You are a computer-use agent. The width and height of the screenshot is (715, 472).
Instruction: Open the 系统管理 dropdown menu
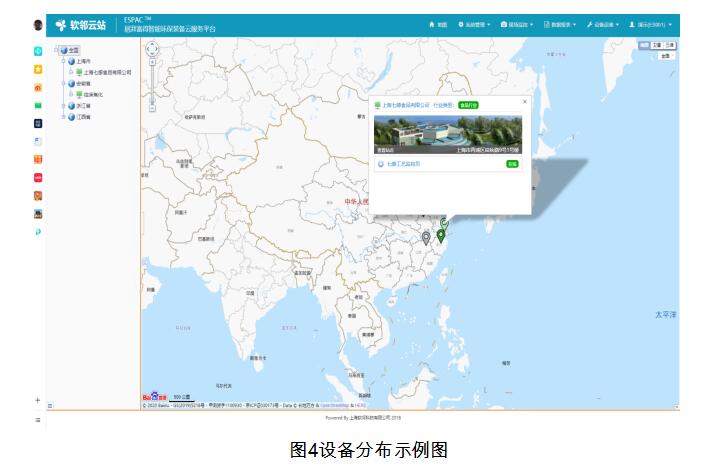pos(474,23)
